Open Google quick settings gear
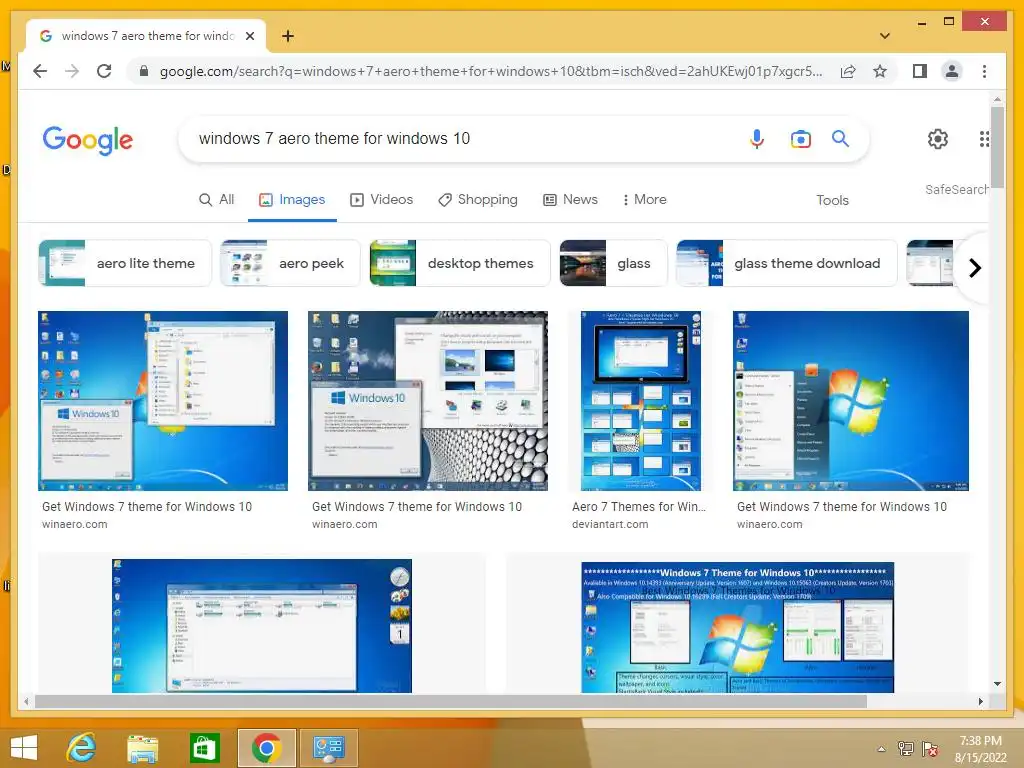1024x768 pixels. click(938, 138)
